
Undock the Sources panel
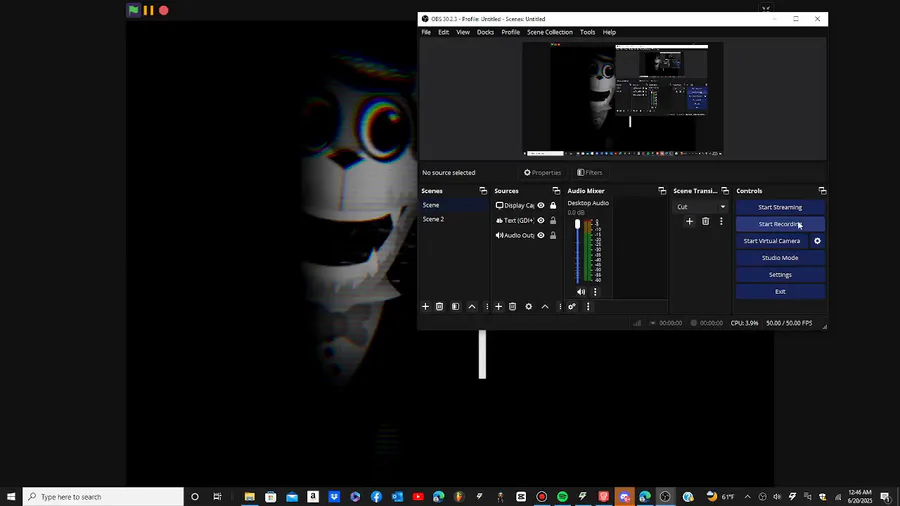[x=556, y=191]
